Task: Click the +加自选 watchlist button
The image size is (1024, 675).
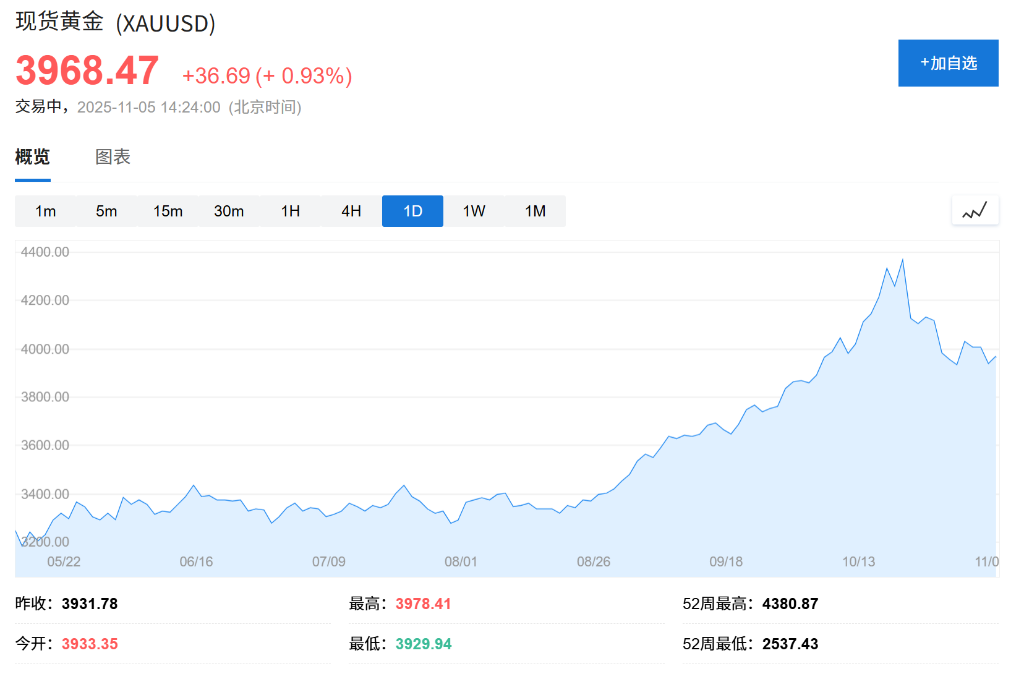Action: (x=948, y=62)
